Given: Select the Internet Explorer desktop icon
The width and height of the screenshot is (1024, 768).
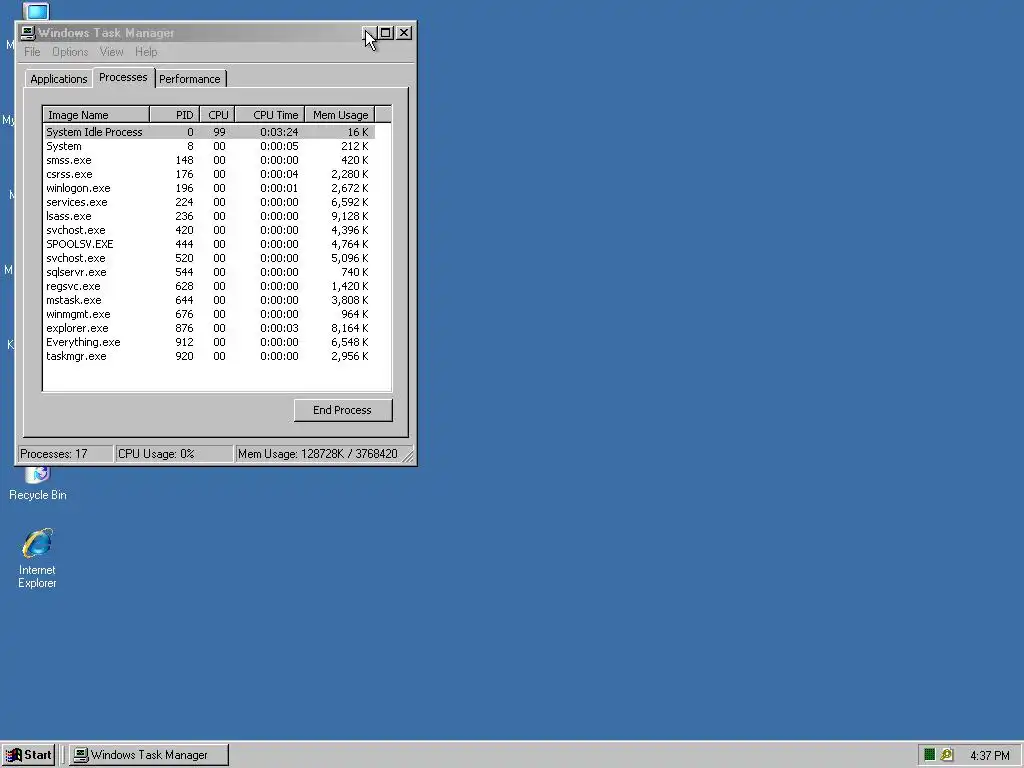Looking at the screenshot, I should tap(37, 558).
